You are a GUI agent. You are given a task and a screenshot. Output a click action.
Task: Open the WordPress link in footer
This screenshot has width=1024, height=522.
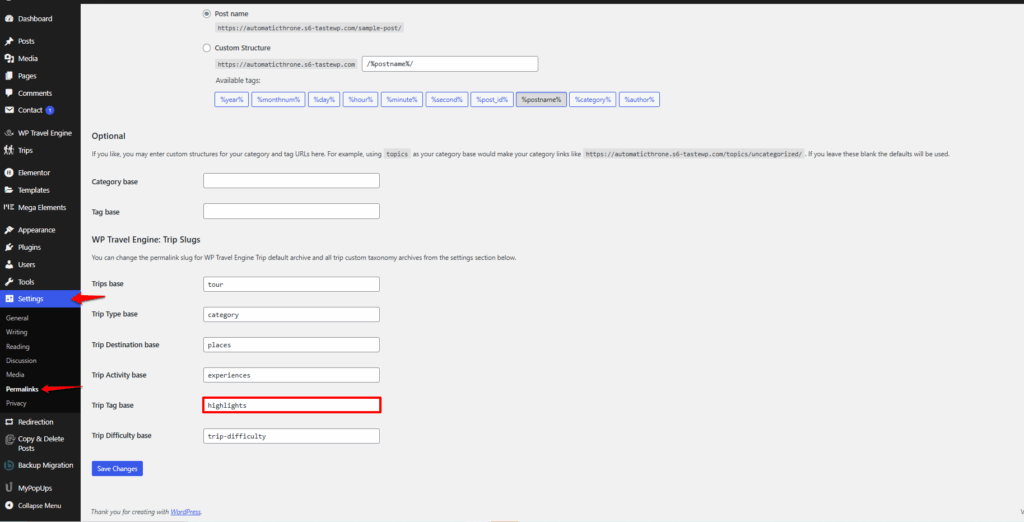coord(185,512)
